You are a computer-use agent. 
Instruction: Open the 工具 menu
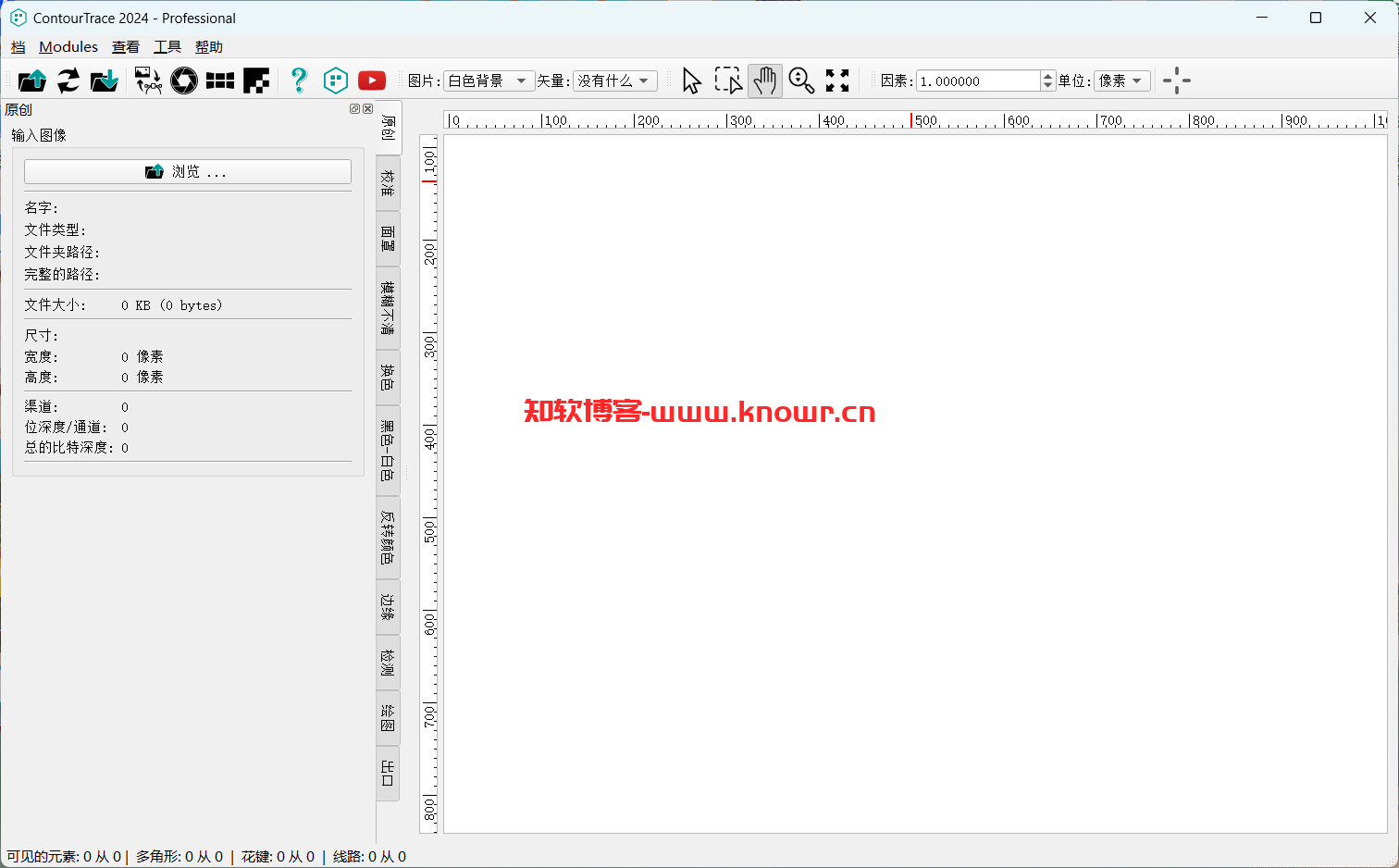tap(167, 47)
